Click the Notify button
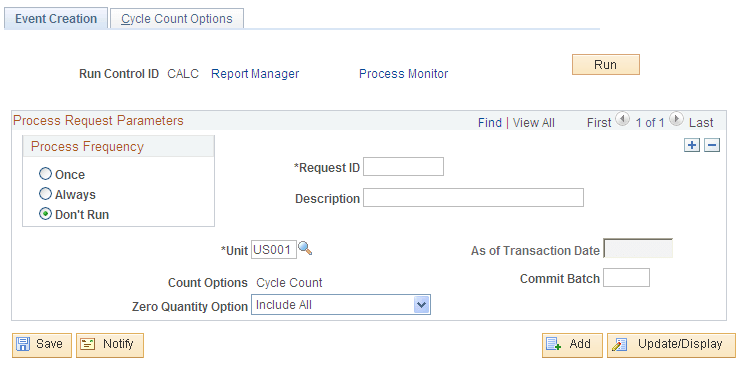The image size is (753, 370). 110,344
